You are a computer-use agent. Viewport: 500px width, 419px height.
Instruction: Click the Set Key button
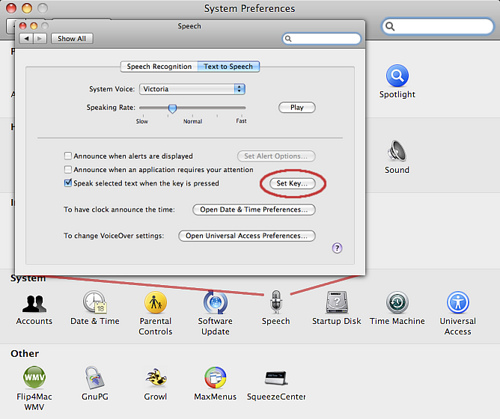[x=292, y=183]
